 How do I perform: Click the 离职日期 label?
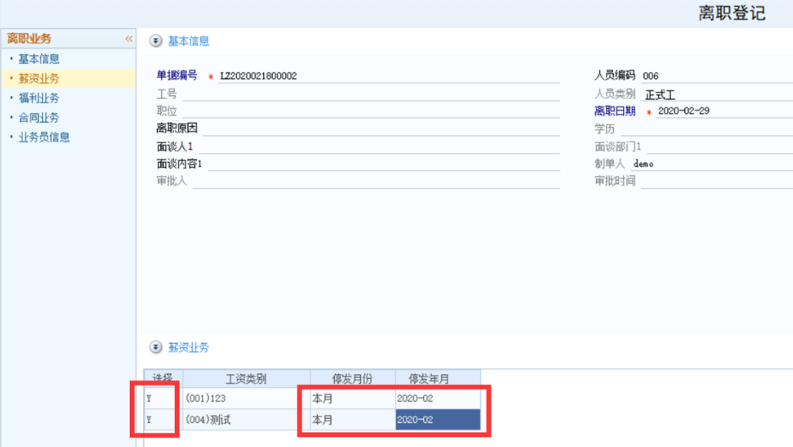614,111
